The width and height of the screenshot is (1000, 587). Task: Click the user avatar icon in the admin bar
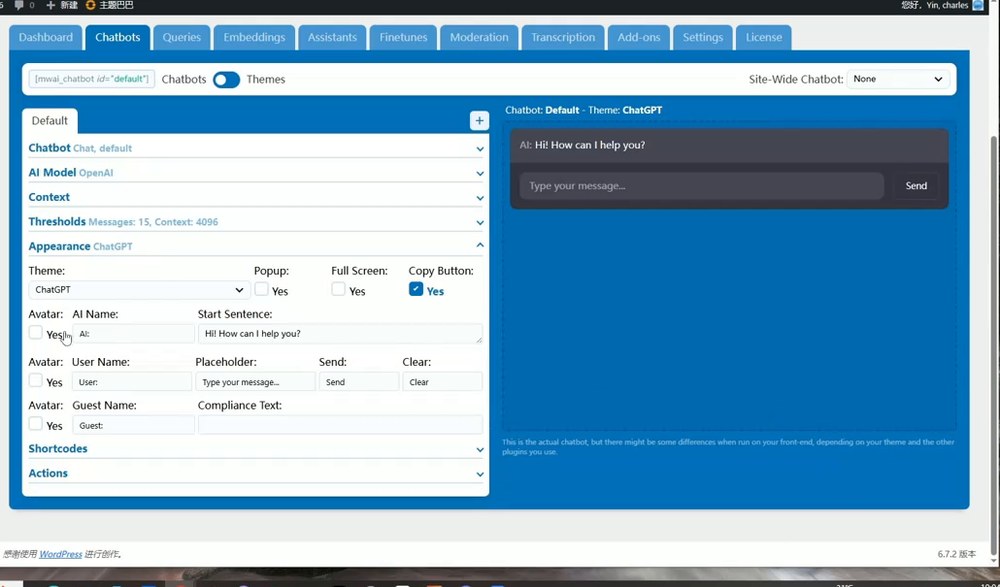(978, 5)
